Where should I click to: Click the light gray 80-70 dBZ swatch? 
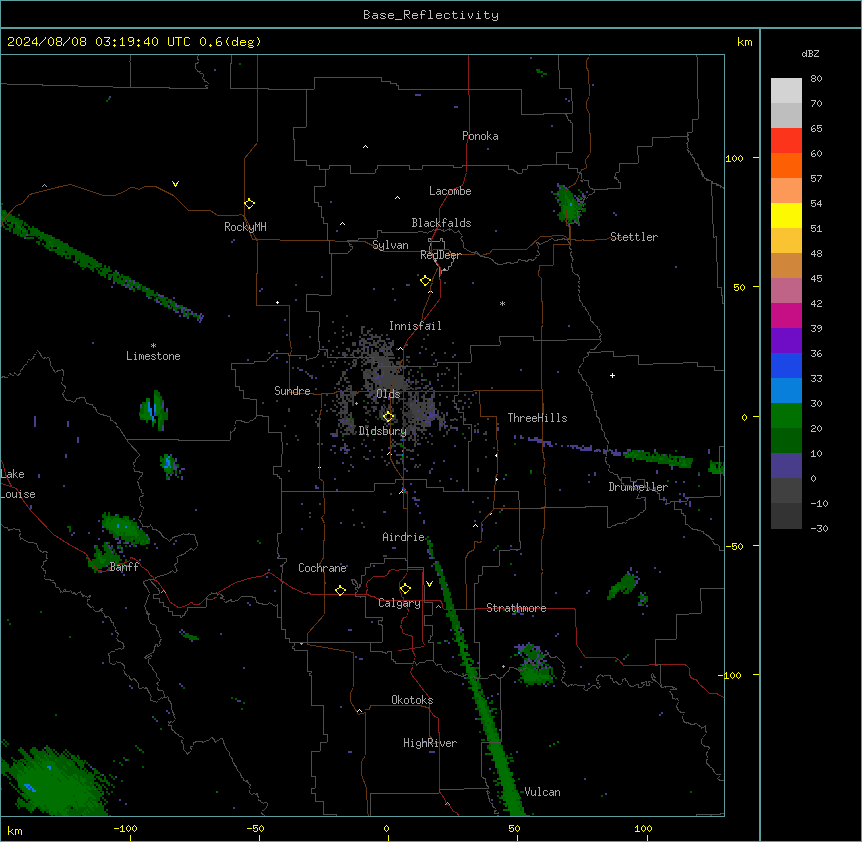786,91
